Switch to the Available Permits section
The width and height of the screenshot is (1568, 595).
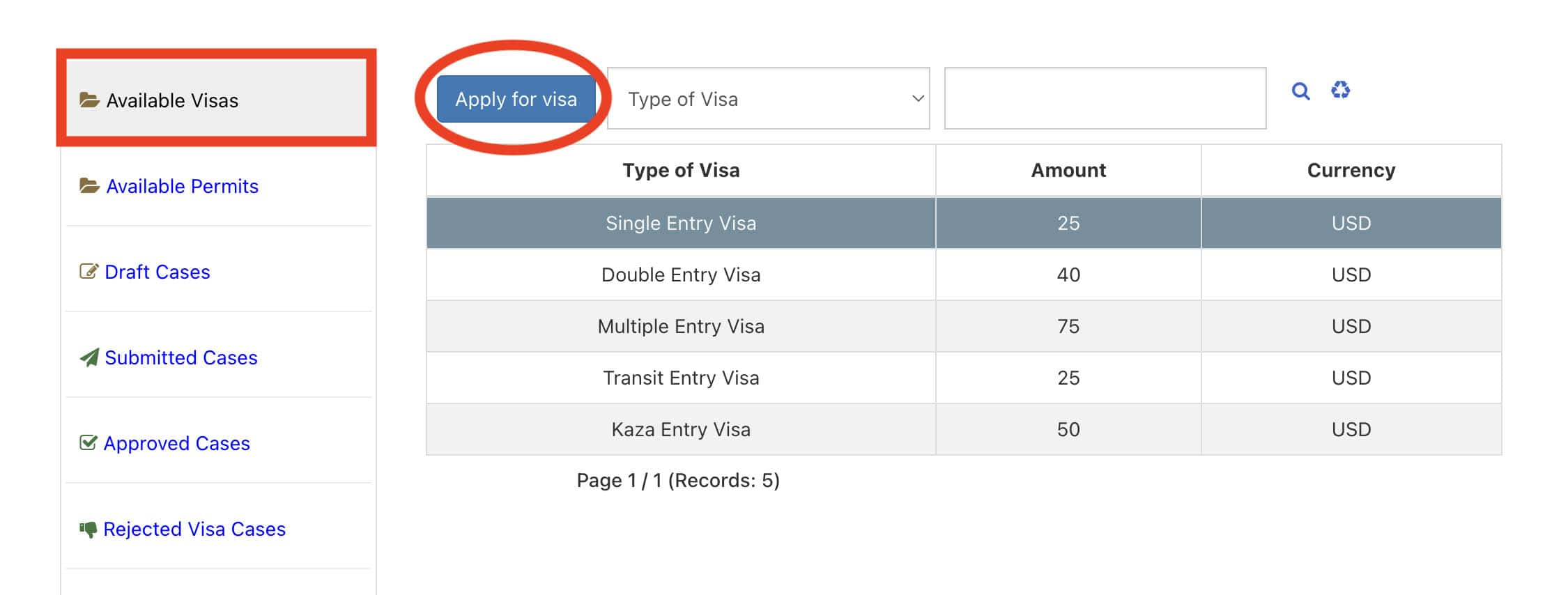(183, 185)
